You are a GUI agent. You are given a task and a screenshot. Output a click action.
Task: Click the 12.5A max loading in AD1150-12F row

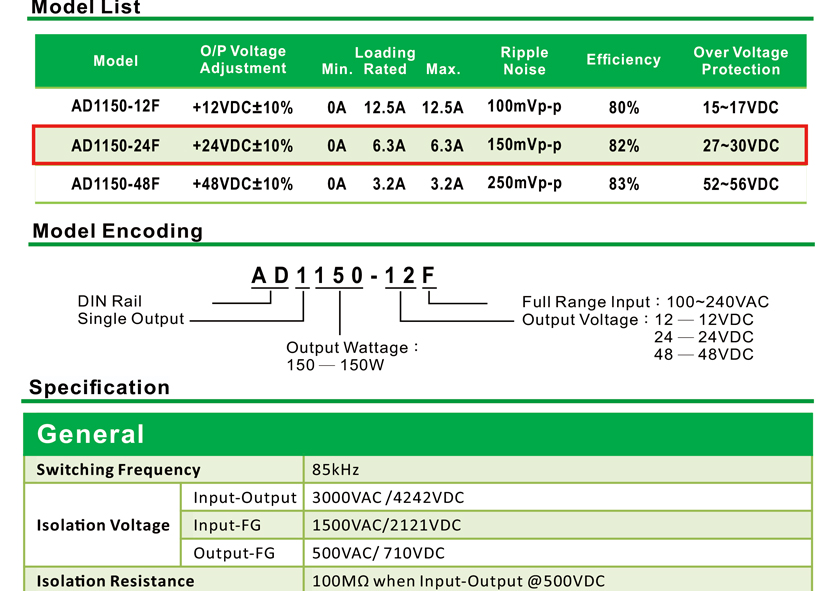pos(443,108)
